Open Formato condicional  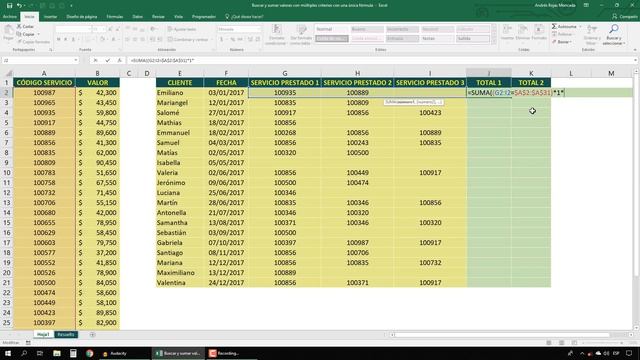(277, 35)
